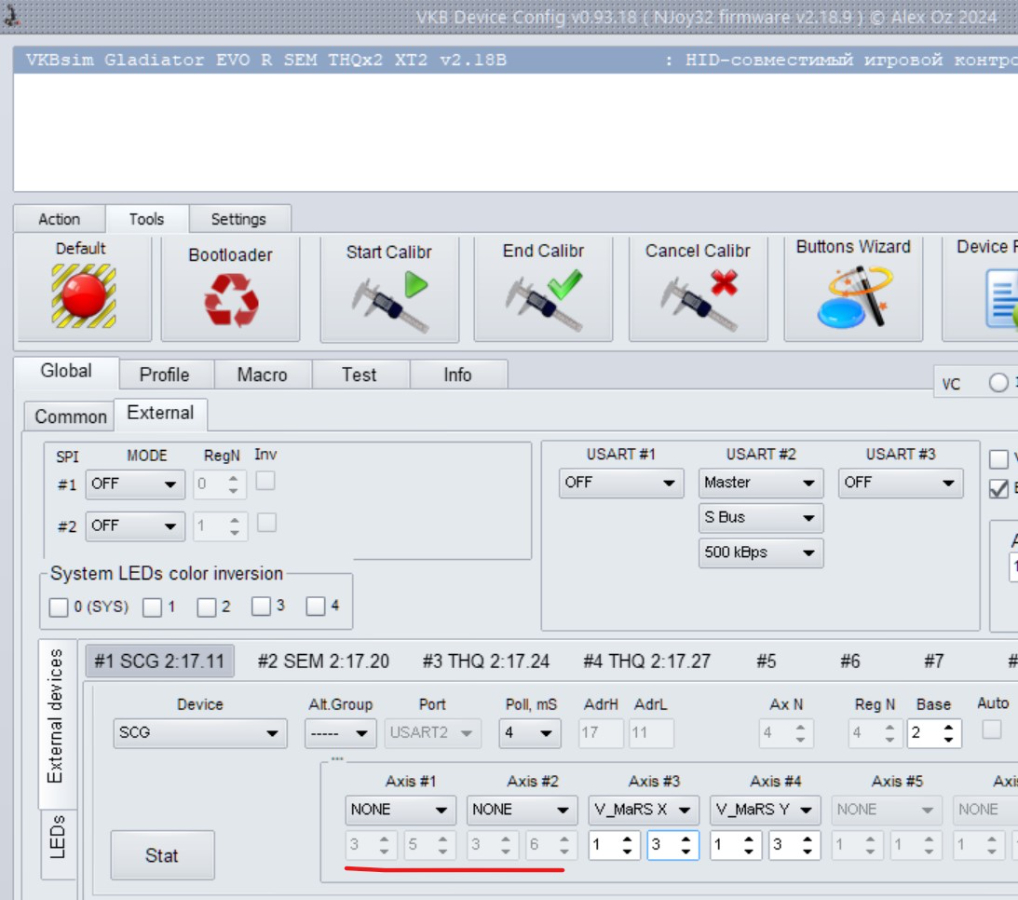Open Axis #2 NONE dropdown
The height and width of the screenshot is (900, 1018).
pyautogui.click(x=522, y=810)
